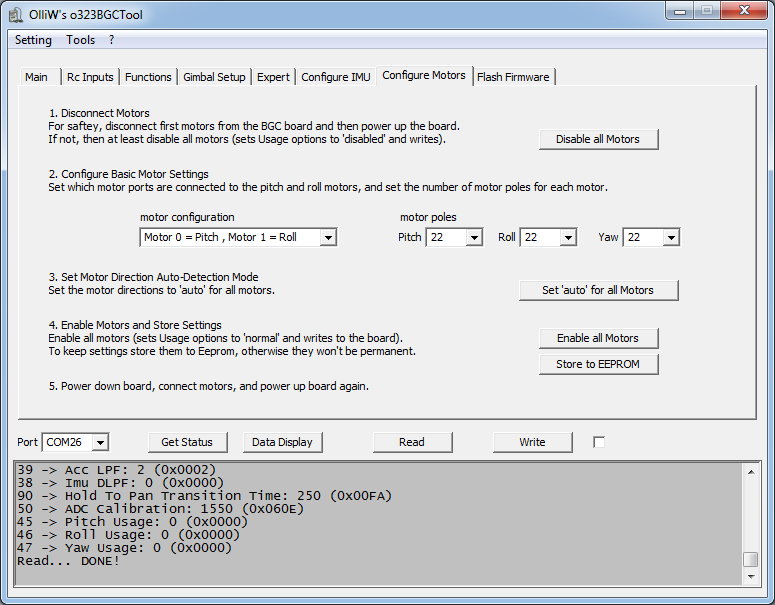The height and width of the screenshot is (605, 775).
Task: Go to the Flash Firmware tab
Action: click(x=513, y=77)
